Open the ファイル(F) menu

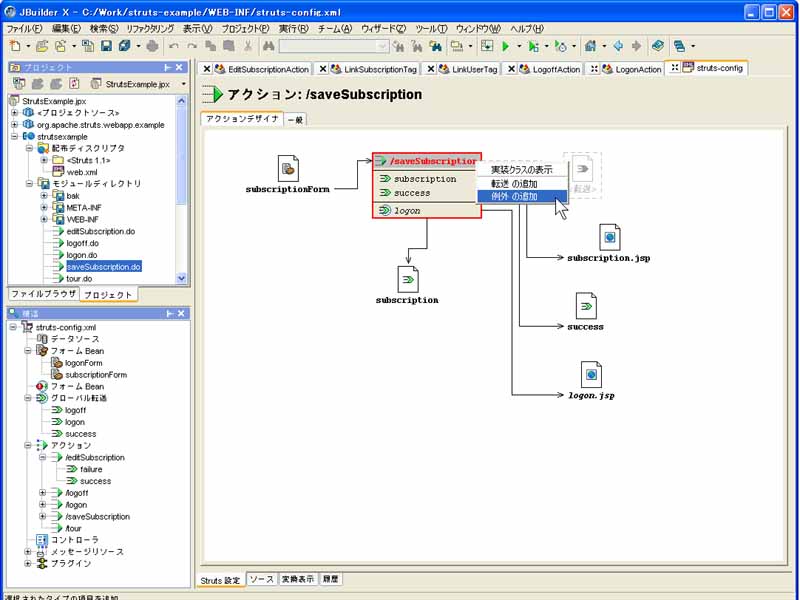24,29
